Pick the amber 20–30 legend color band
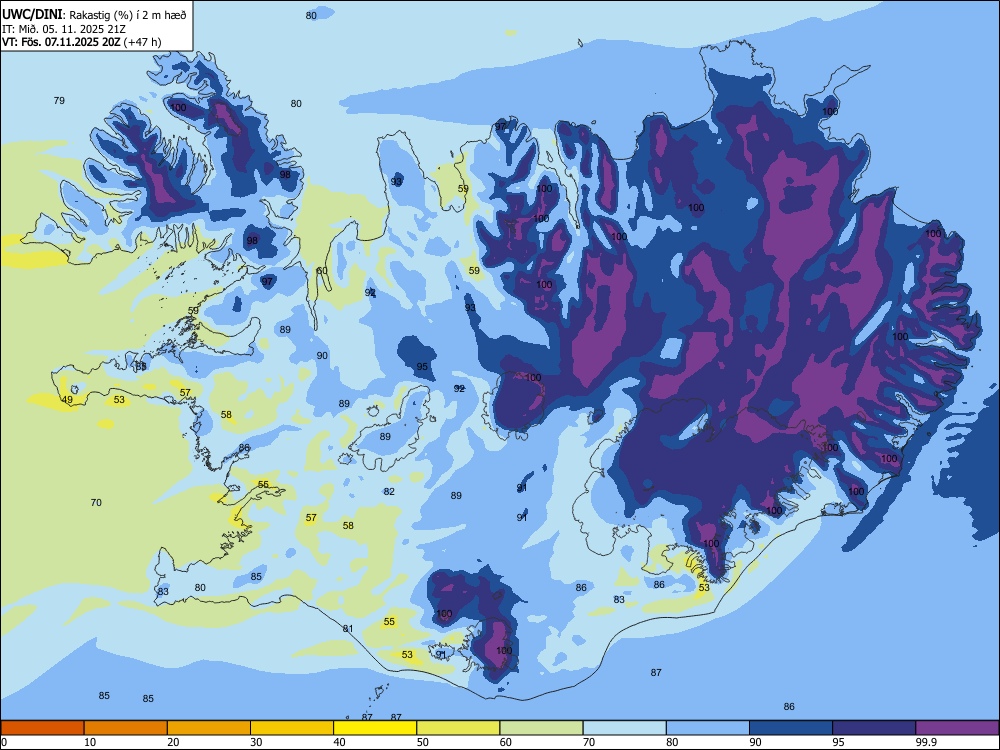Screen dimensions: 1000x750 pyautogui.click(x=209, y=728)
